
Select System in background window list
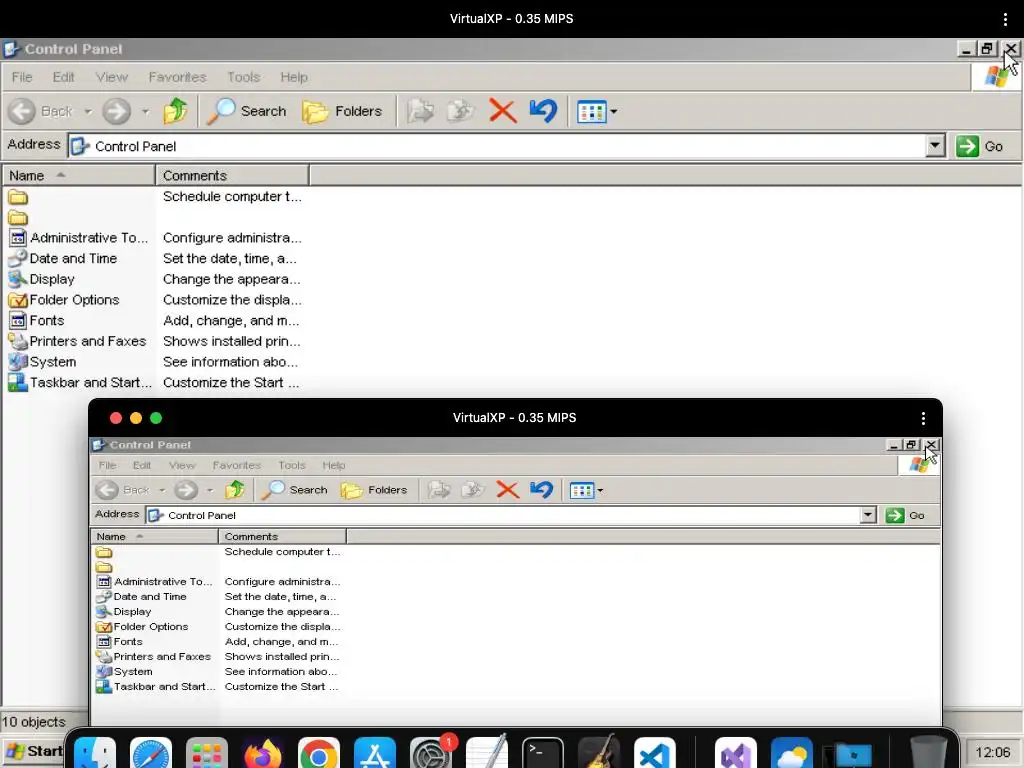pos(42,362)
